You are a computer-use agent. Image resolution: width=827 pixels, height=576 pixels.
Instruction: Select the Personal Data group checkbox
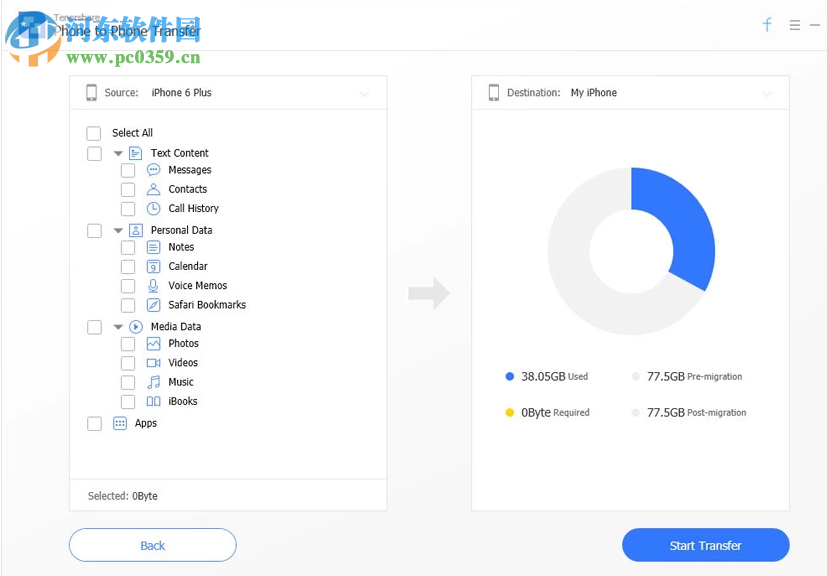(x=94, y=231)
